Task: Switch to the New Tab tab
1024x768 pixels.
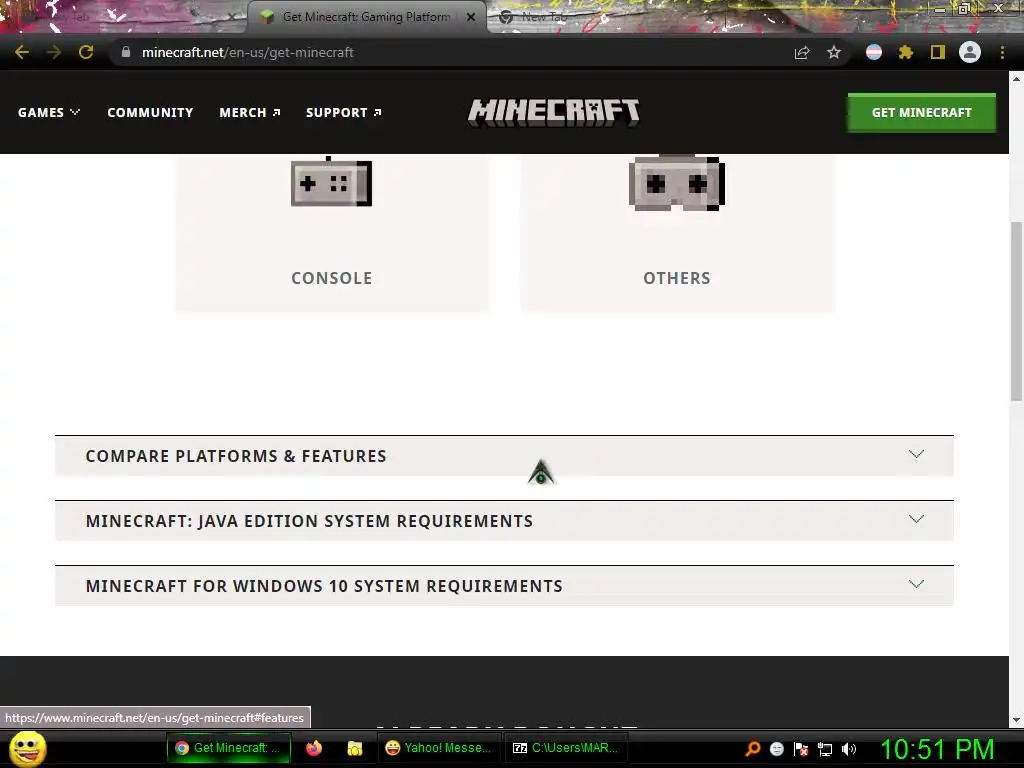Action: pyautogui.click(x=542, y=17)
